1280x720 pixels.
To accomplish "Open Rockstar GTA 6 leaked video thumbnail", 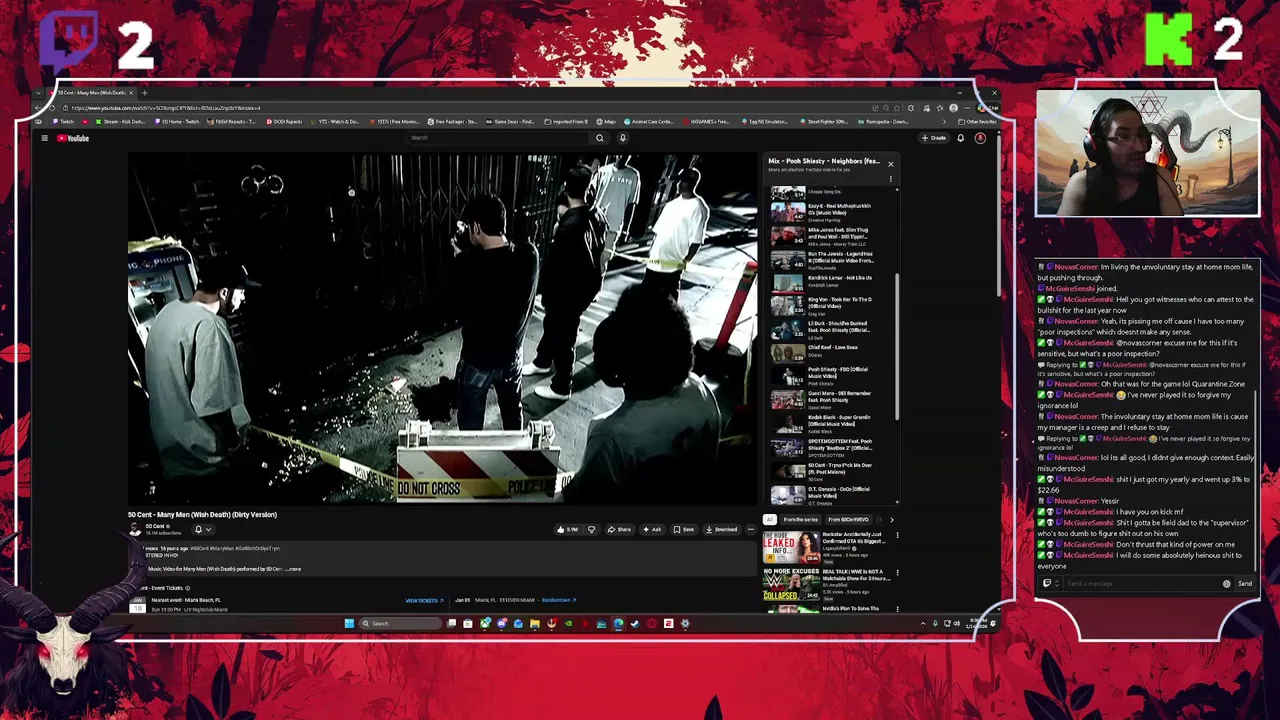I will 791,548.
